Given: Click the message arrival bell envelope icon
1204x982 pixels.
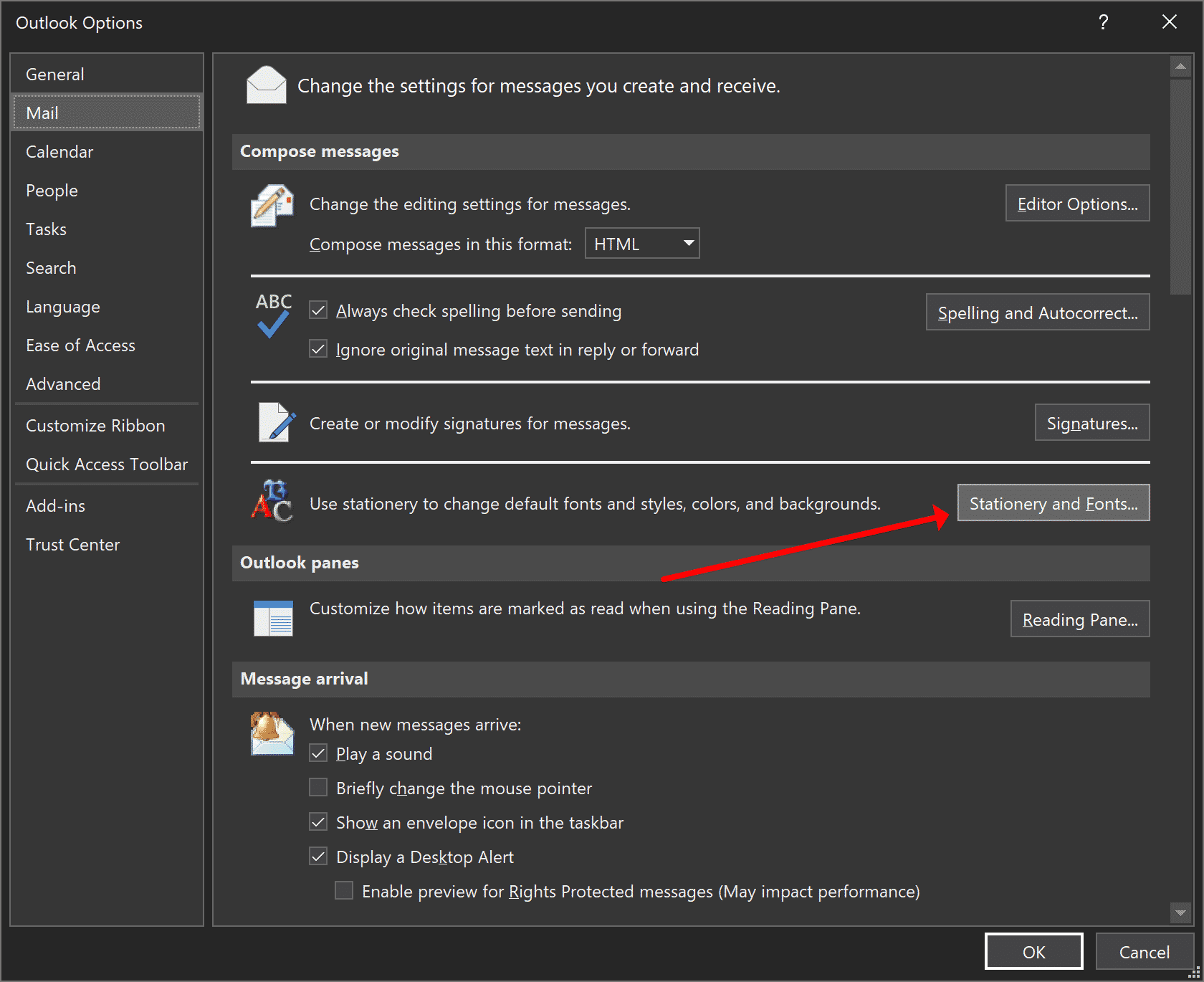Looking at the screenshot, I should click(272, 733).
